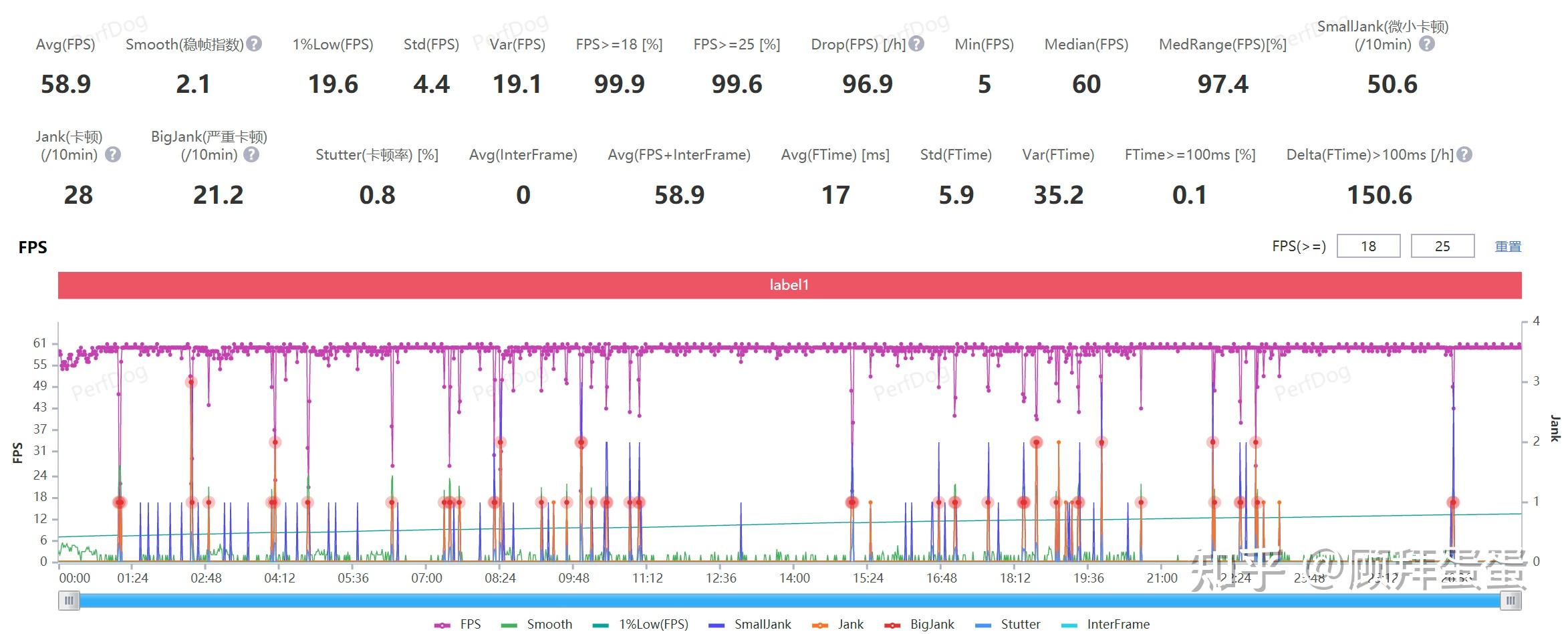This screenshot has height=634, width=1568.
Task: Toggle InterFrame series in chart legend
Action: (x=1105, y=624)
